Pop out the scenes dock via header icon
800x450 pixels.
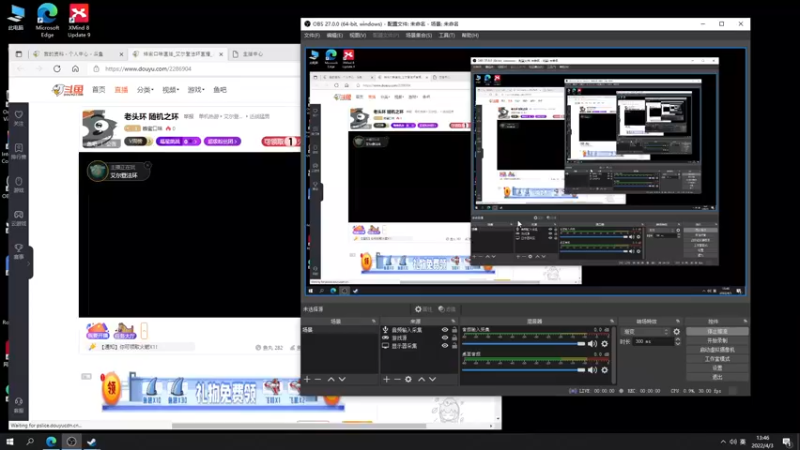(373, 321)
